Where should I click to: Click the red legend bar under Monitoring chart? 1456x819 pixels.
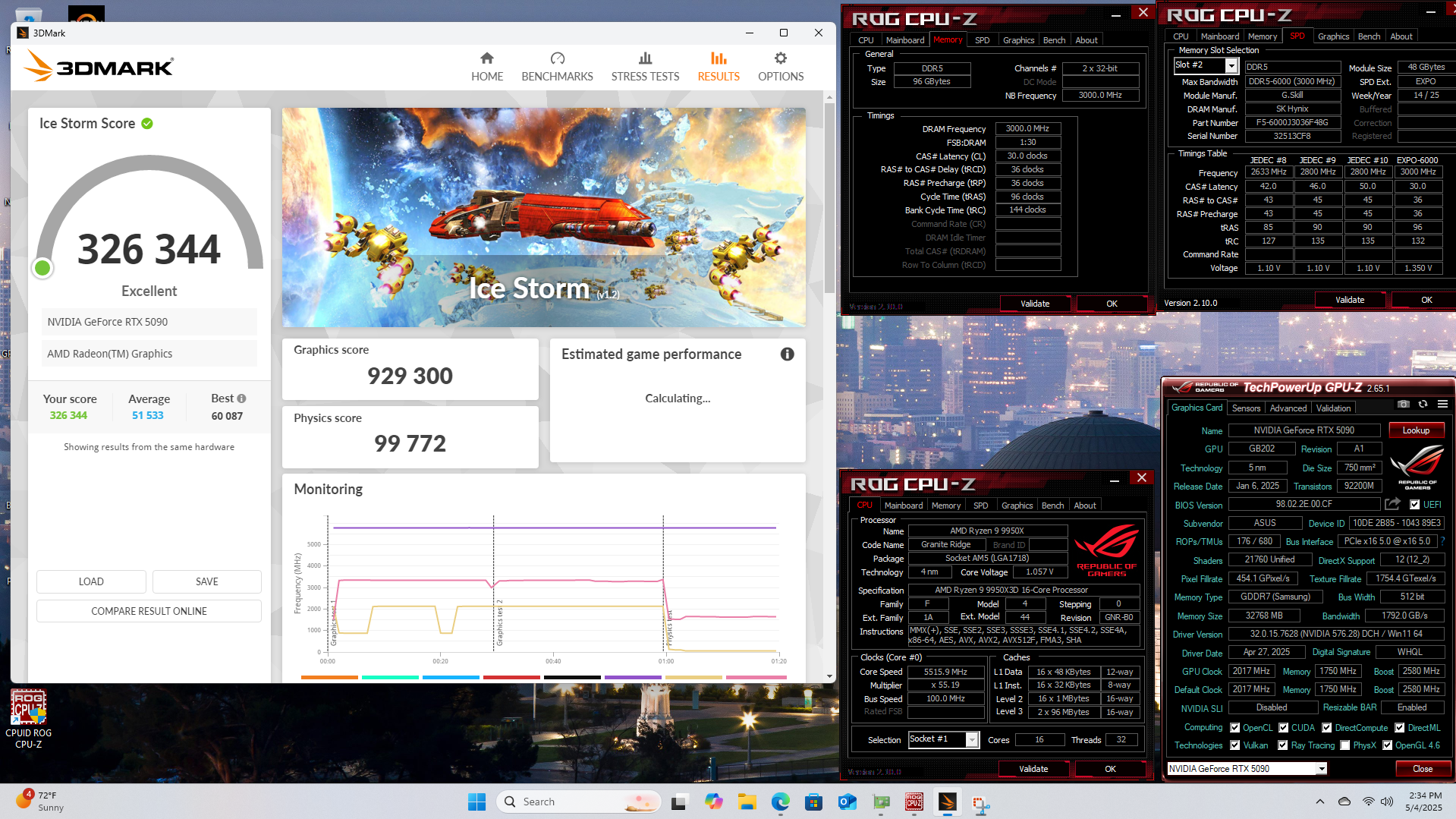pos(511,677)
